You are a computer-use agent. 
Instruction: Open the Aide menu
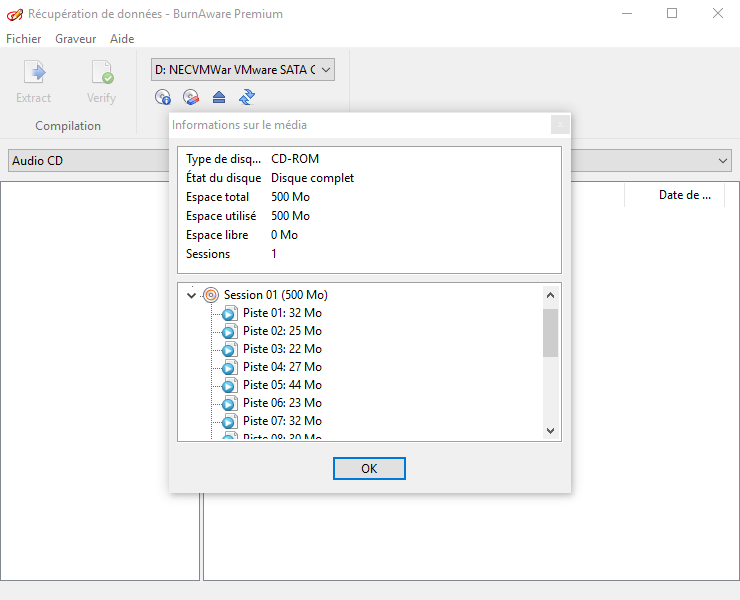pos(122,39)
